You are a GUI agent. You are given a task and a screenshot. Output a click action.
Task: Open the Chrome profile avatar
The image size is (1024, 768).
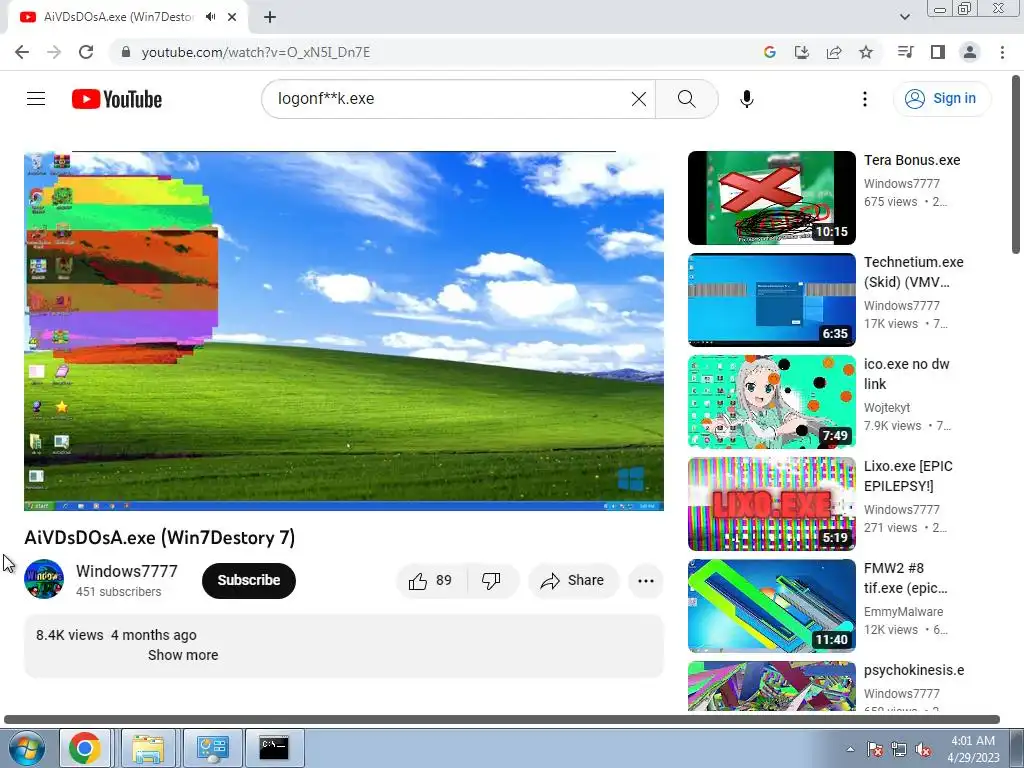coord(970,52)
